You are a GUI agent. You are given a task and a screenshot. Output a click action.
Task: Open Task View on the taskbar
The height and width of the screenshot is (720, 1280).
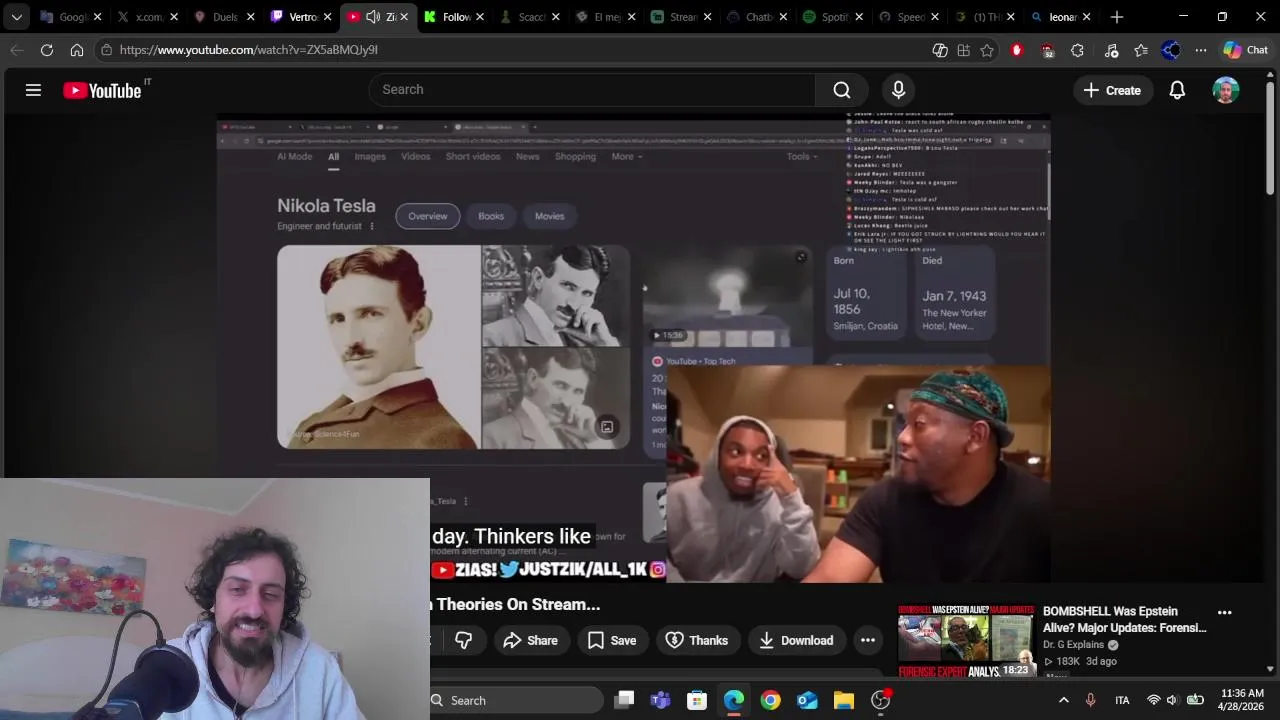pos(624,700)
